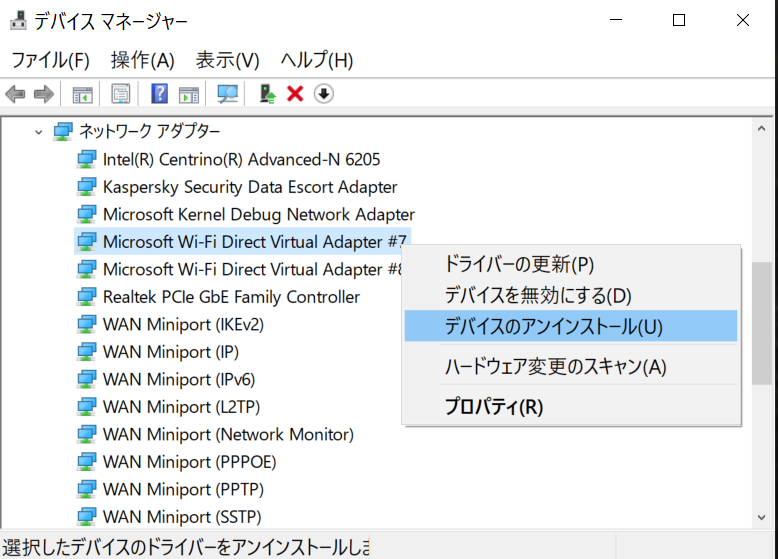Click the Forward arrow toolbar icon

pos(44,94)
